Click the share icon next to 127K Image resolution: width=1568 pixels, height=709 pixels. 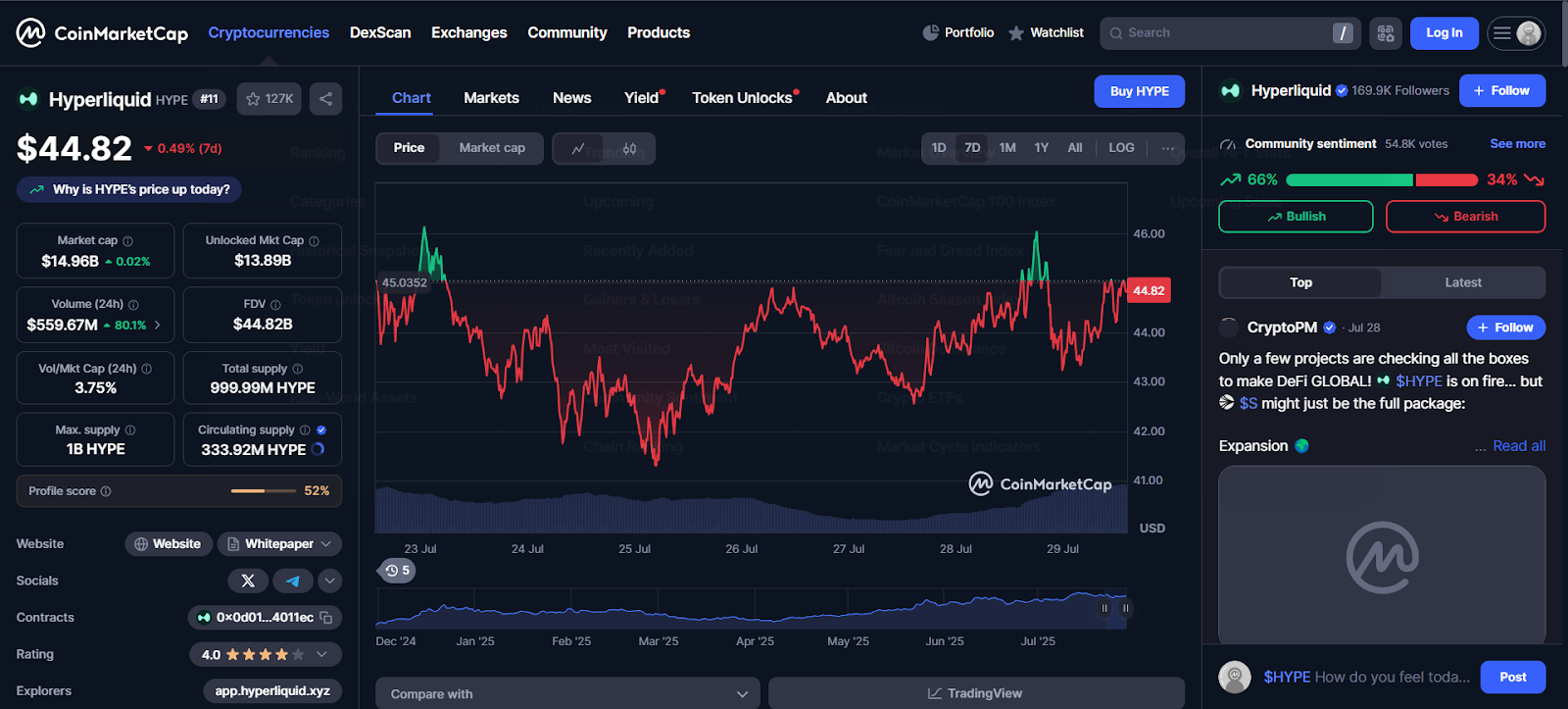326,99
